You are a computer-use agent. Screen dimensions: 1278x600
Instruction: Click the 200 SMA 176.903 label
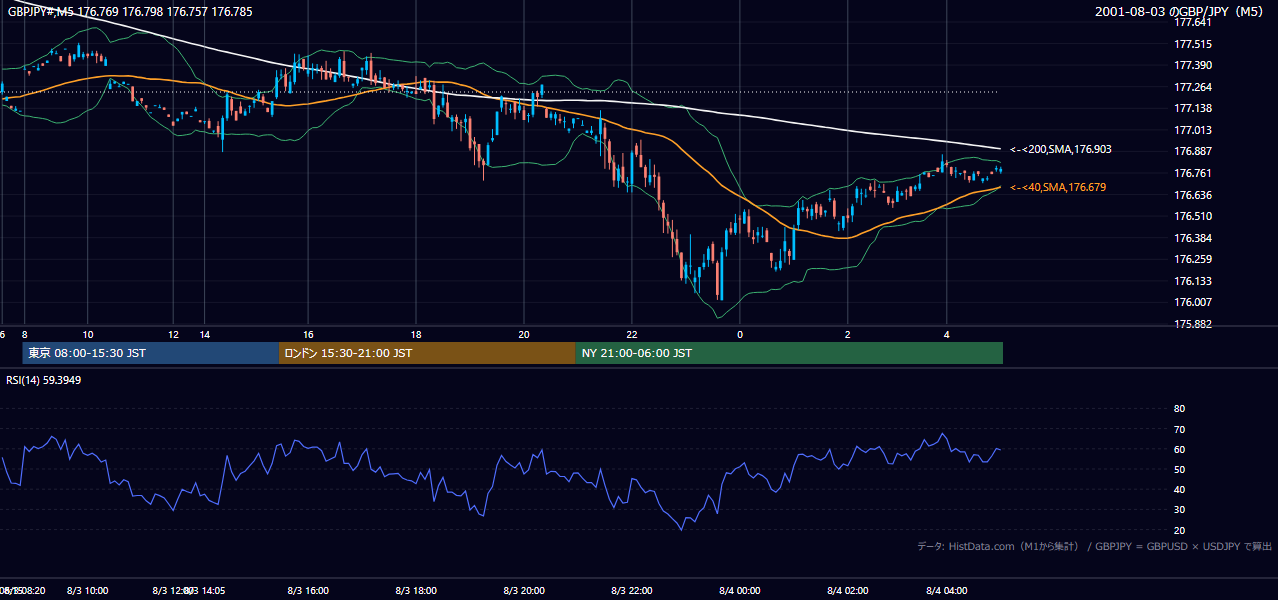1060,149
